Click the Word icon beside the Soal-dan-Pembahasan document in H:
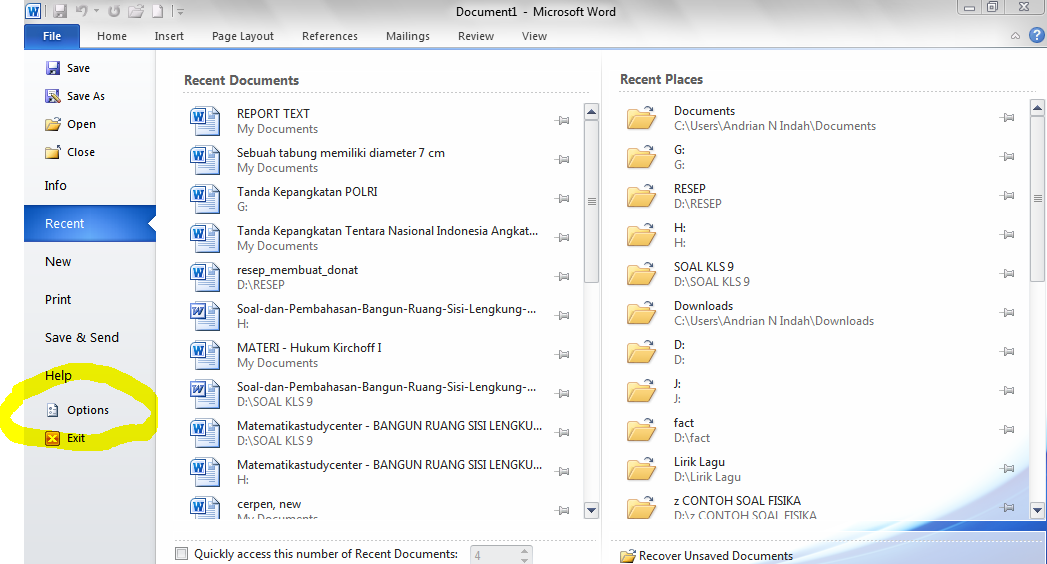Screen dimensions: 1047x564 (204, 316)
